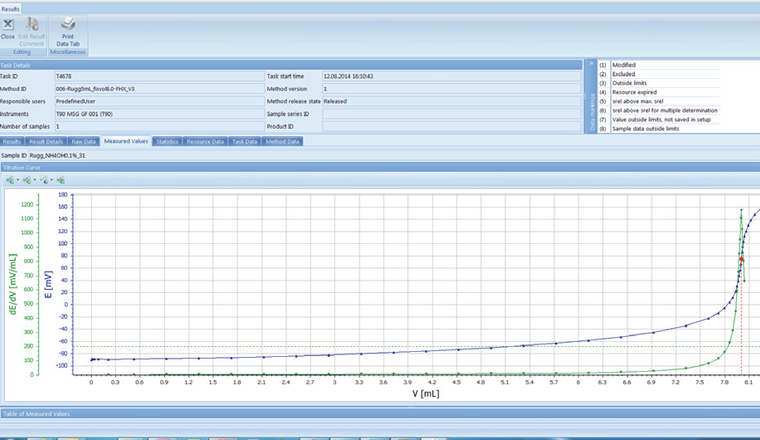Image resolution: width=760 pixels, height=440 pixels.
Task: Open the Method Data tab
Action: point(281,142)
